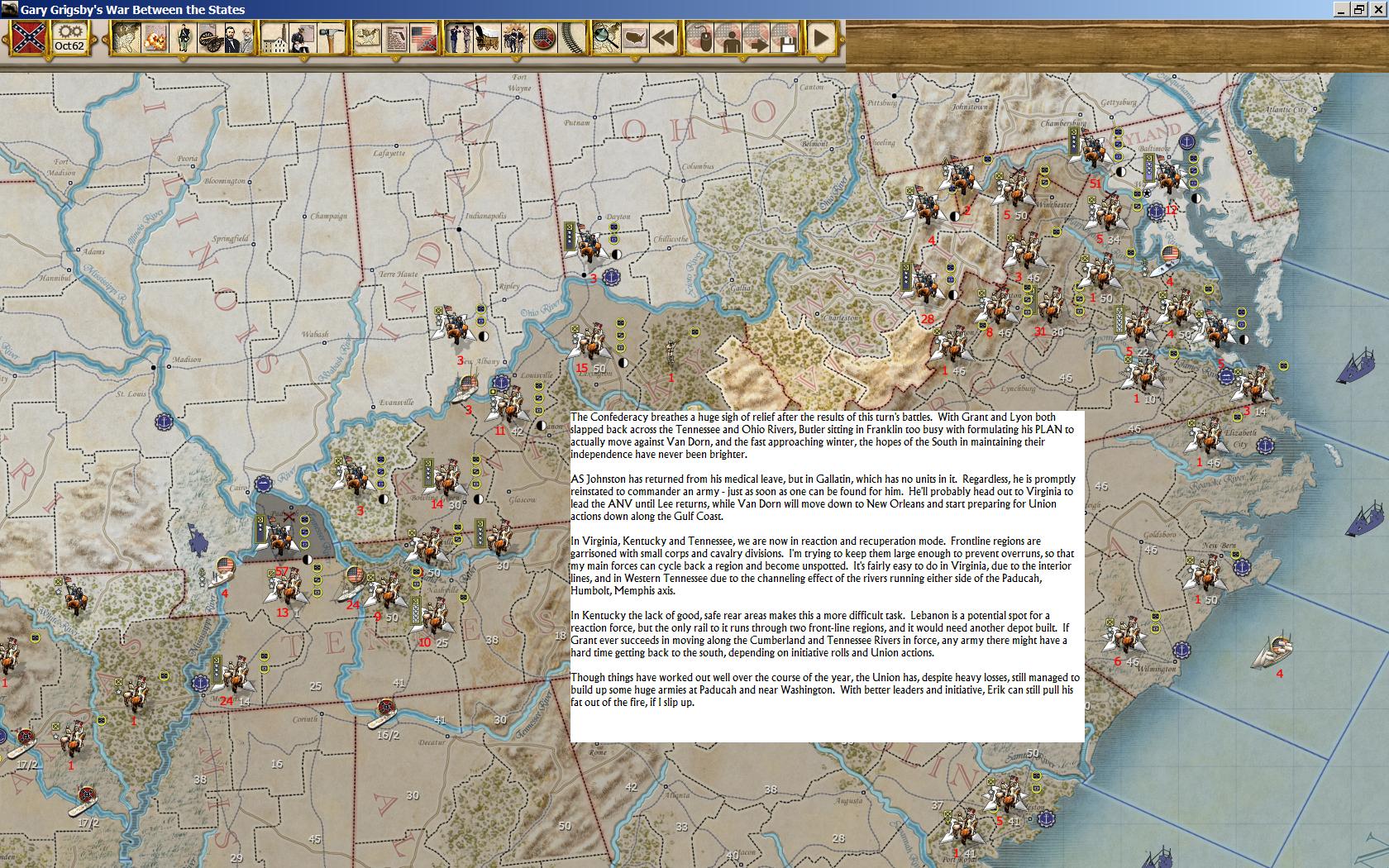1389x868 pixels.
Task: Open the battle explosion report icon
Action: [154, 38]
